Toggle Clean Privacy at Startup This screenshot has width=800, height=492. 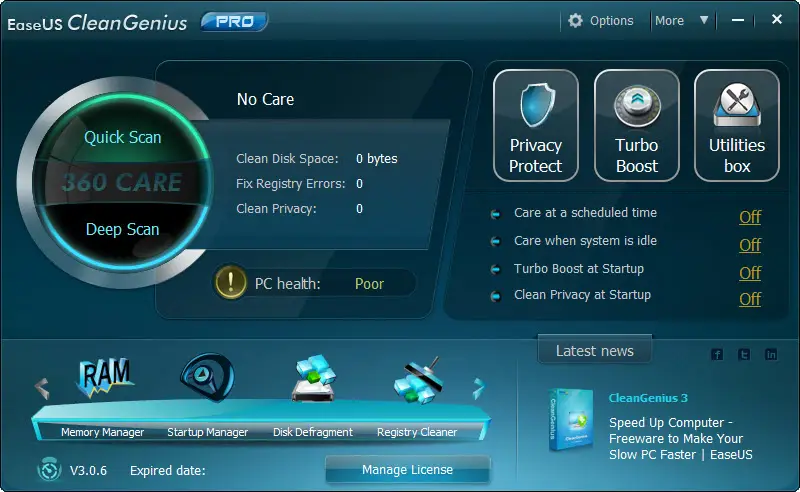750,300
